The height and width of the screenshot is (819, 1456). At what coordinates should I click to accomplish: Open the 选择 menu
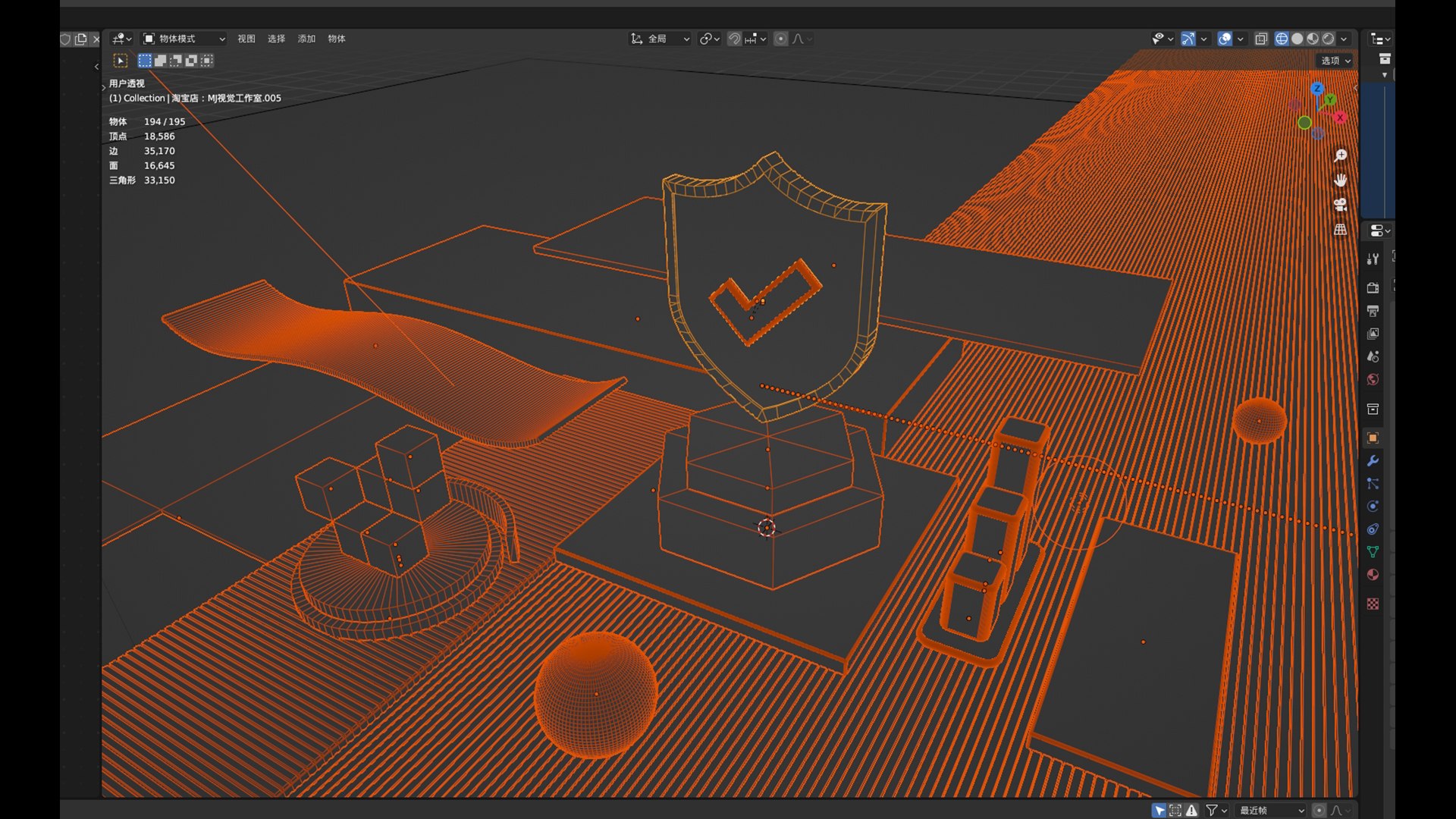point(276,39)
